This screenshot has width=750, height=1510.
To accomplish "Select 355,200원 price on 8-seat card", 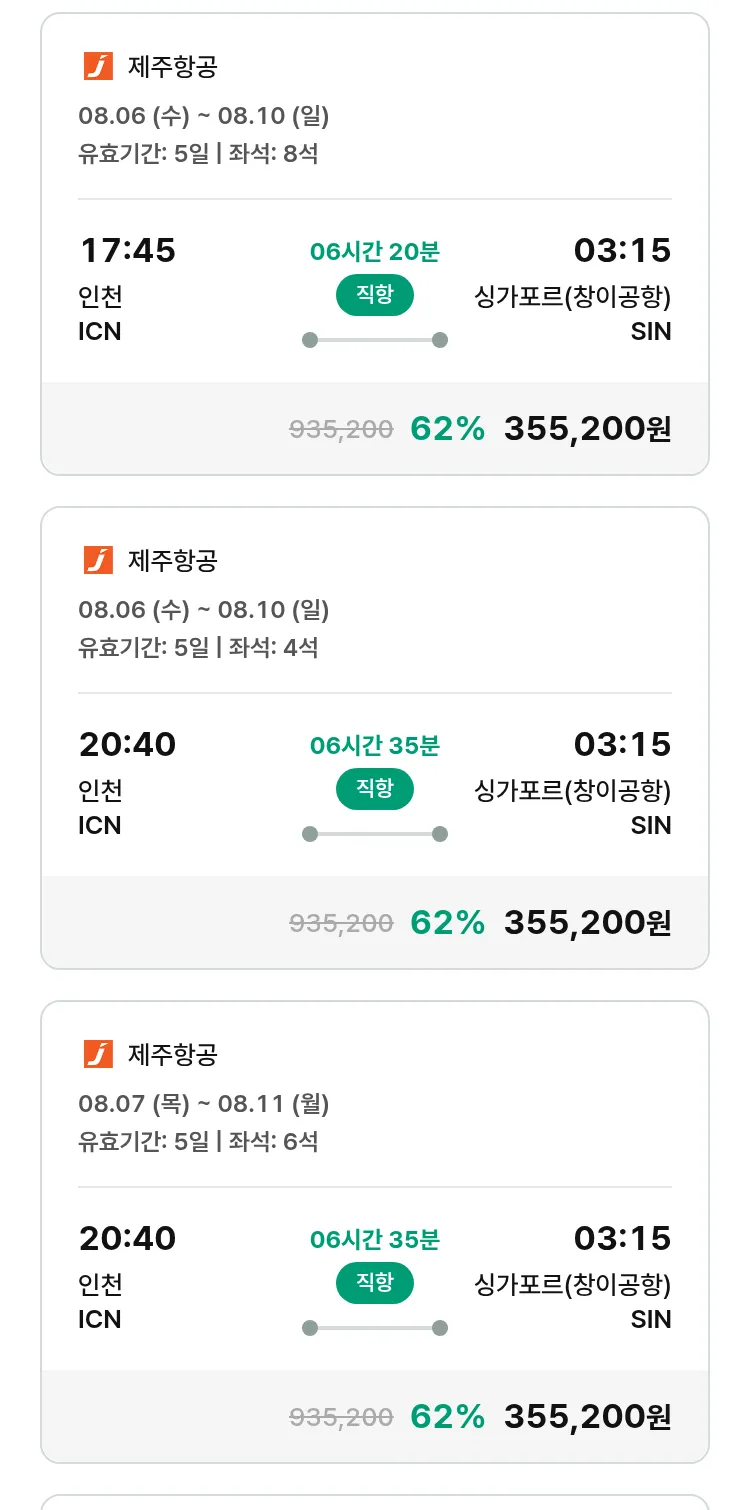I will (587, 429).
